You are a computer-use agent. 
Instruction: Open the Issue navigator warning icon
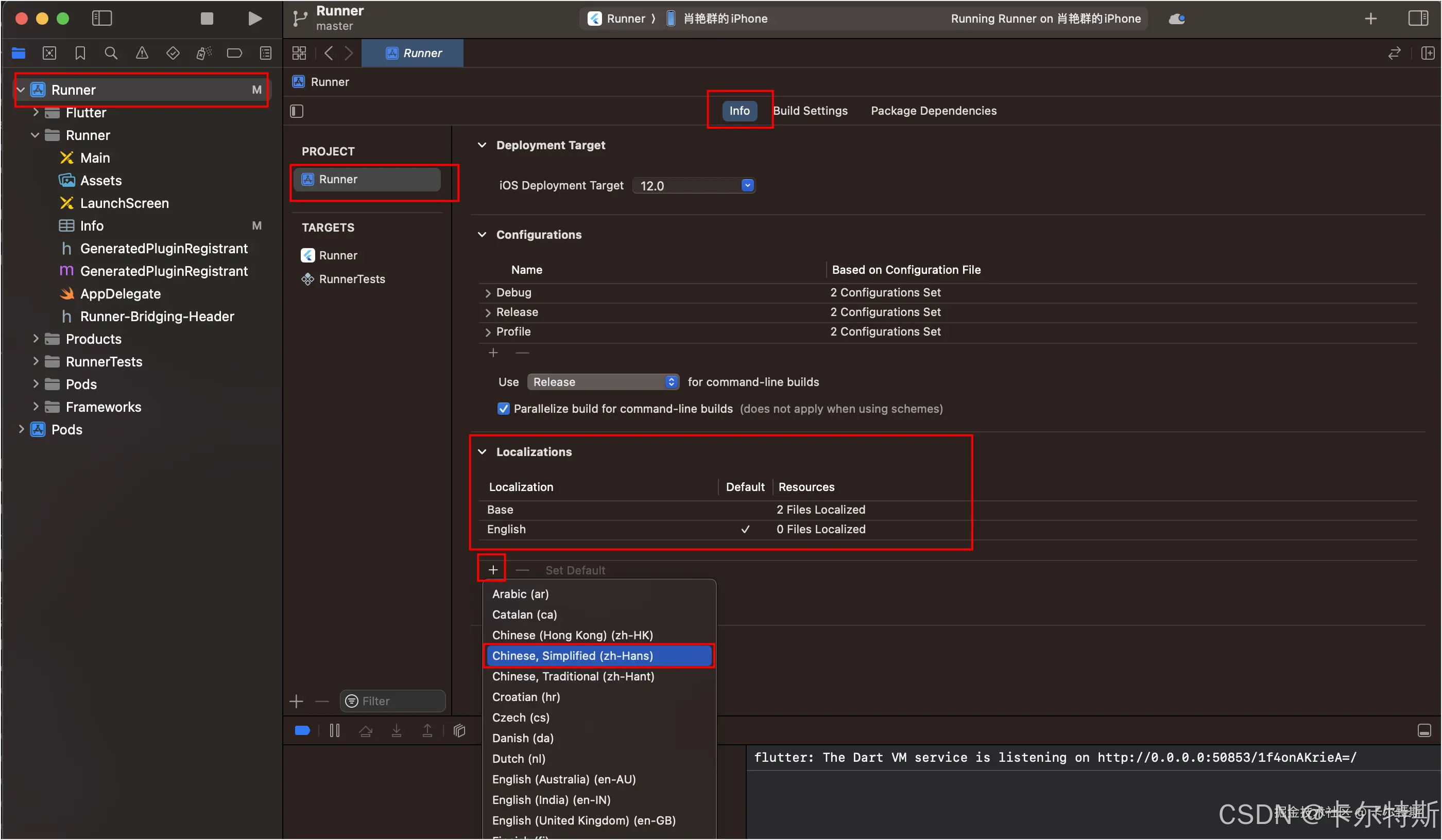tap(142, 53)
